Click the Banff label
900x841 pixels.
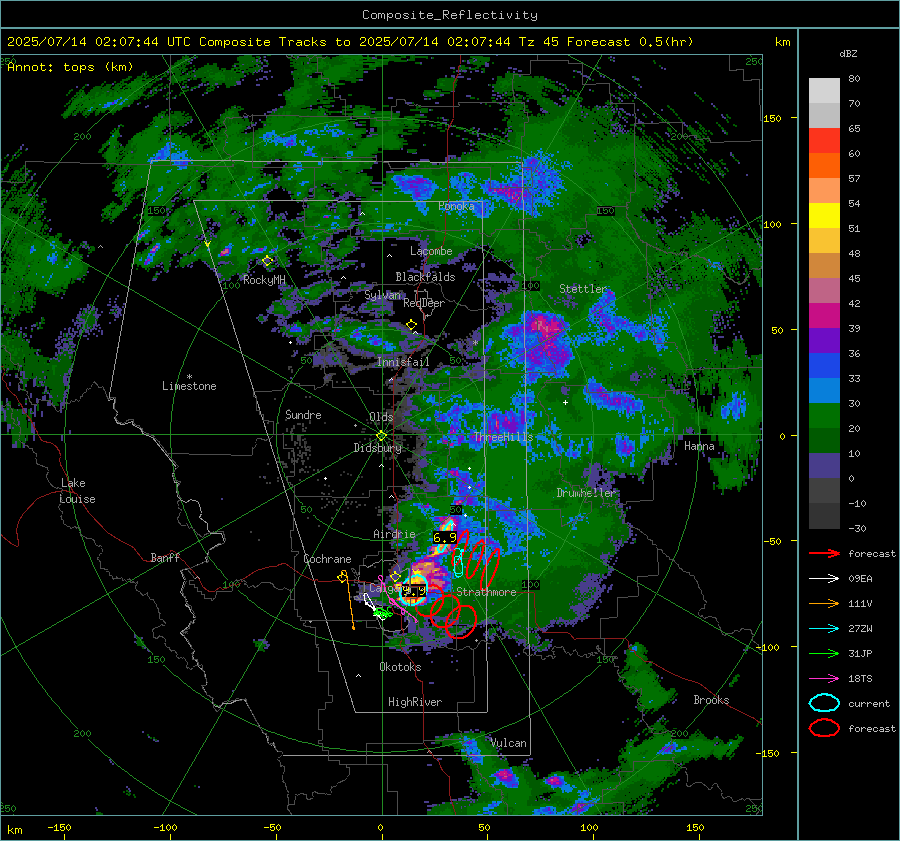pyautogui.click(x=165, y=558)
